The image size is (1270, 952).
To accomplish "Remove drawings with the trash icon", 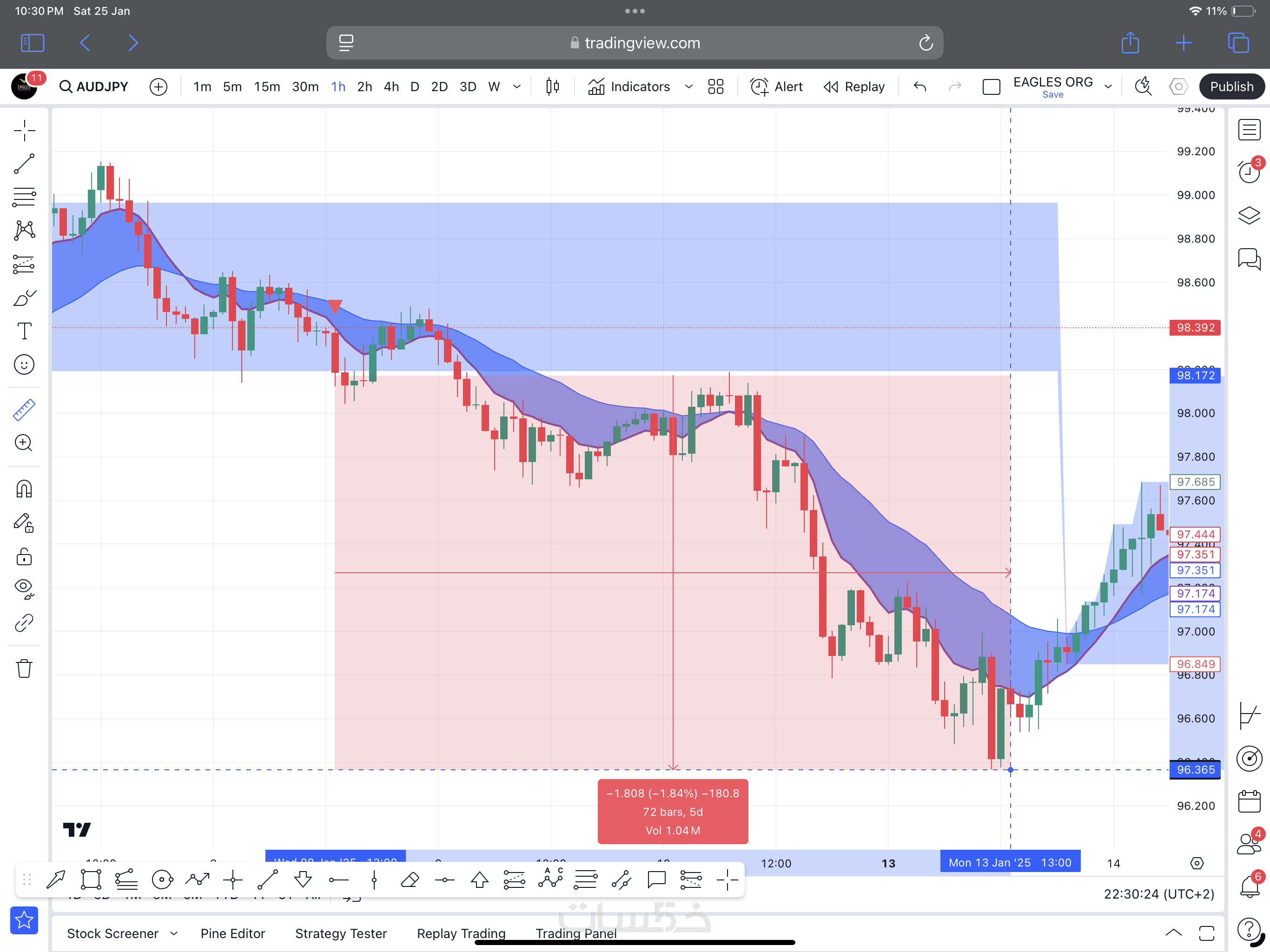I will coord(24,668).
